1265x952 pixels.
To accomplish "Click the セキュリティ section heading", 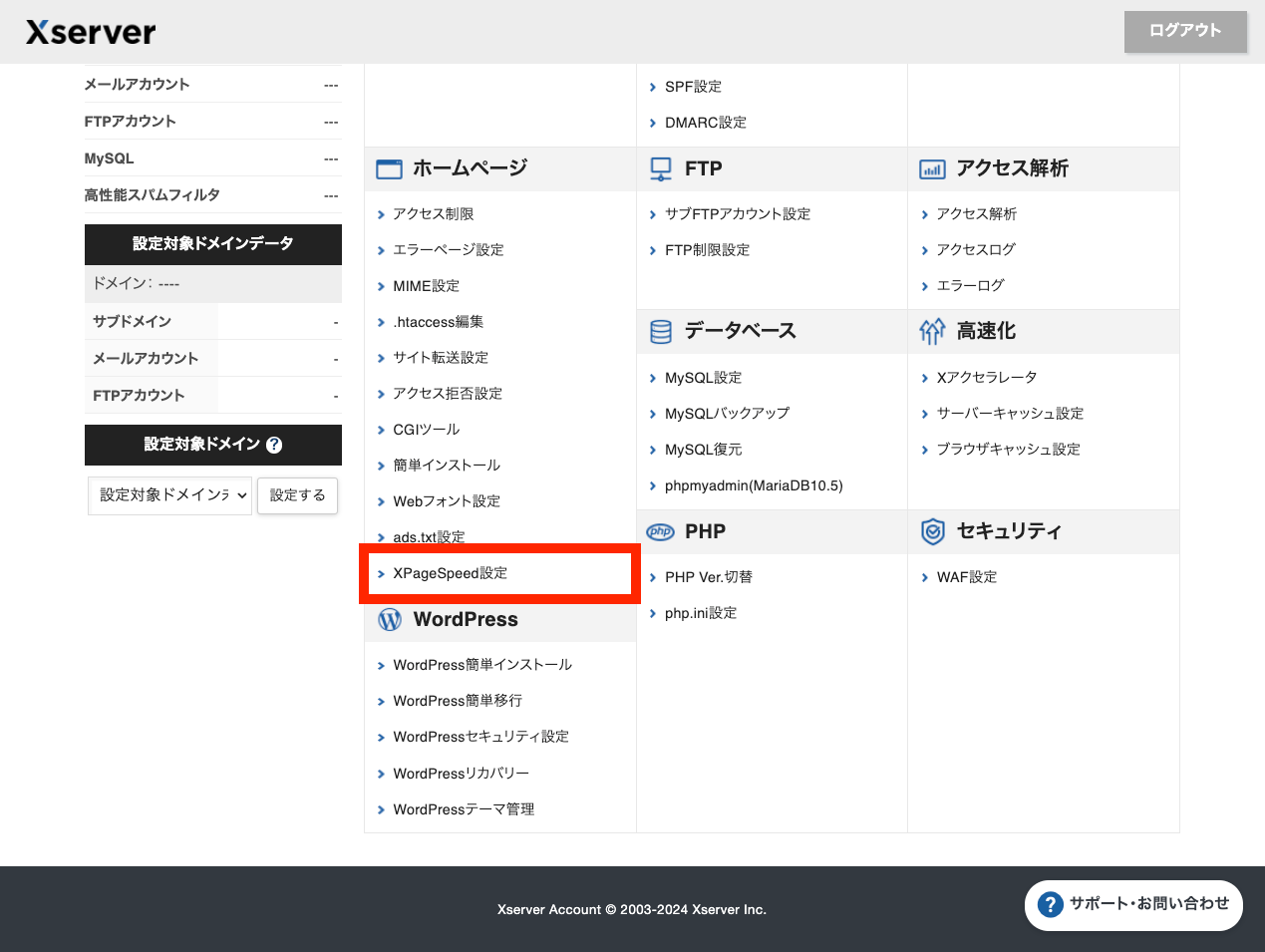I will coord(1009,531).
